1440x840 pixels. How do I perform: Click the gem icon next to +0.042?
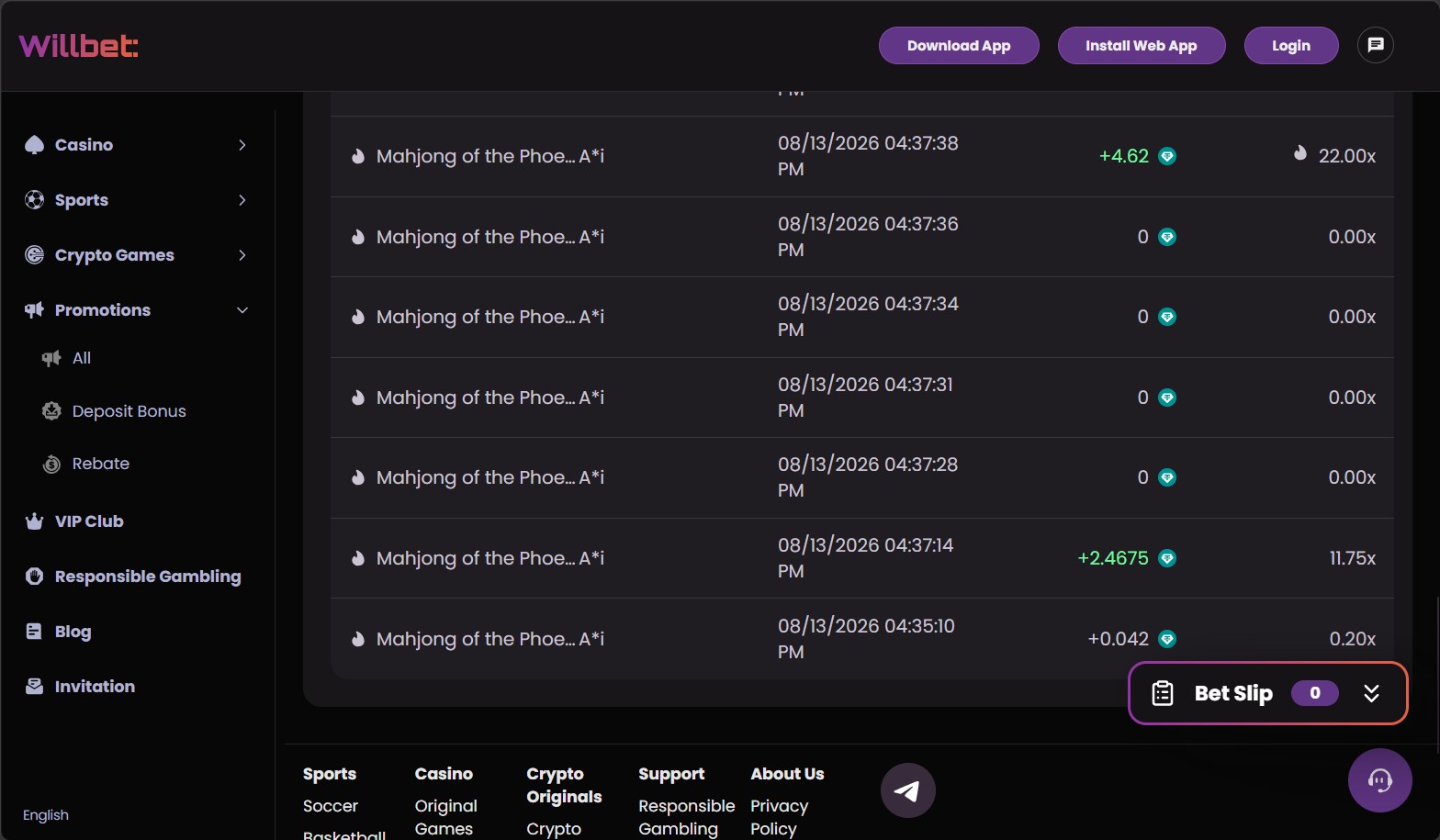click(x=1167, y=639)
